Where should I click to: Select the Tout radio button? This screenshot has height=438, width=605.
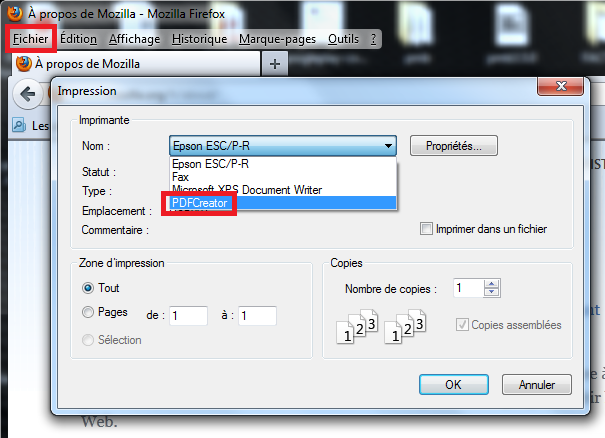coord(88,288)
